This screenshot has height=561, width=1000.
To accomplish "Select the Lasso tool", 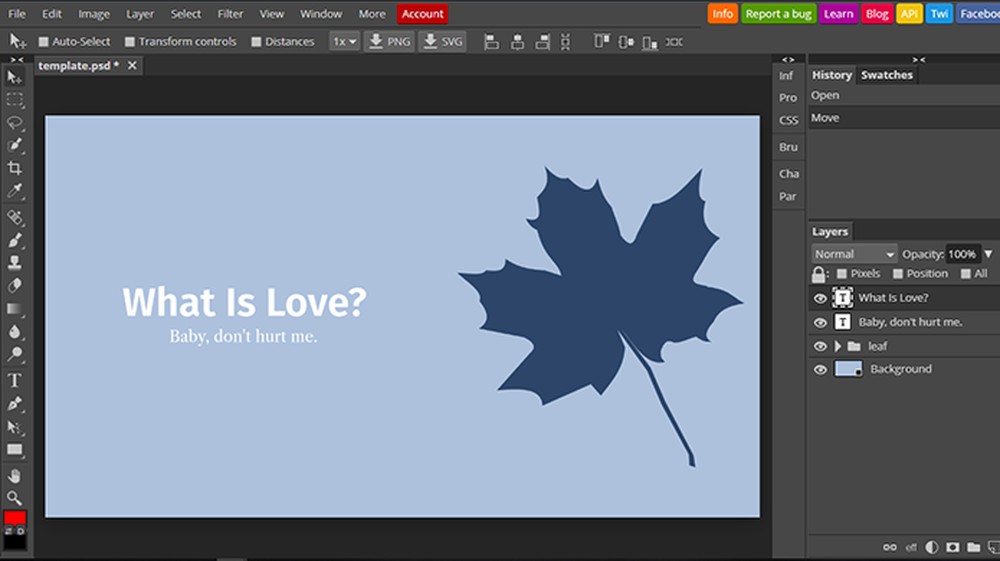I will coord(15,123).
